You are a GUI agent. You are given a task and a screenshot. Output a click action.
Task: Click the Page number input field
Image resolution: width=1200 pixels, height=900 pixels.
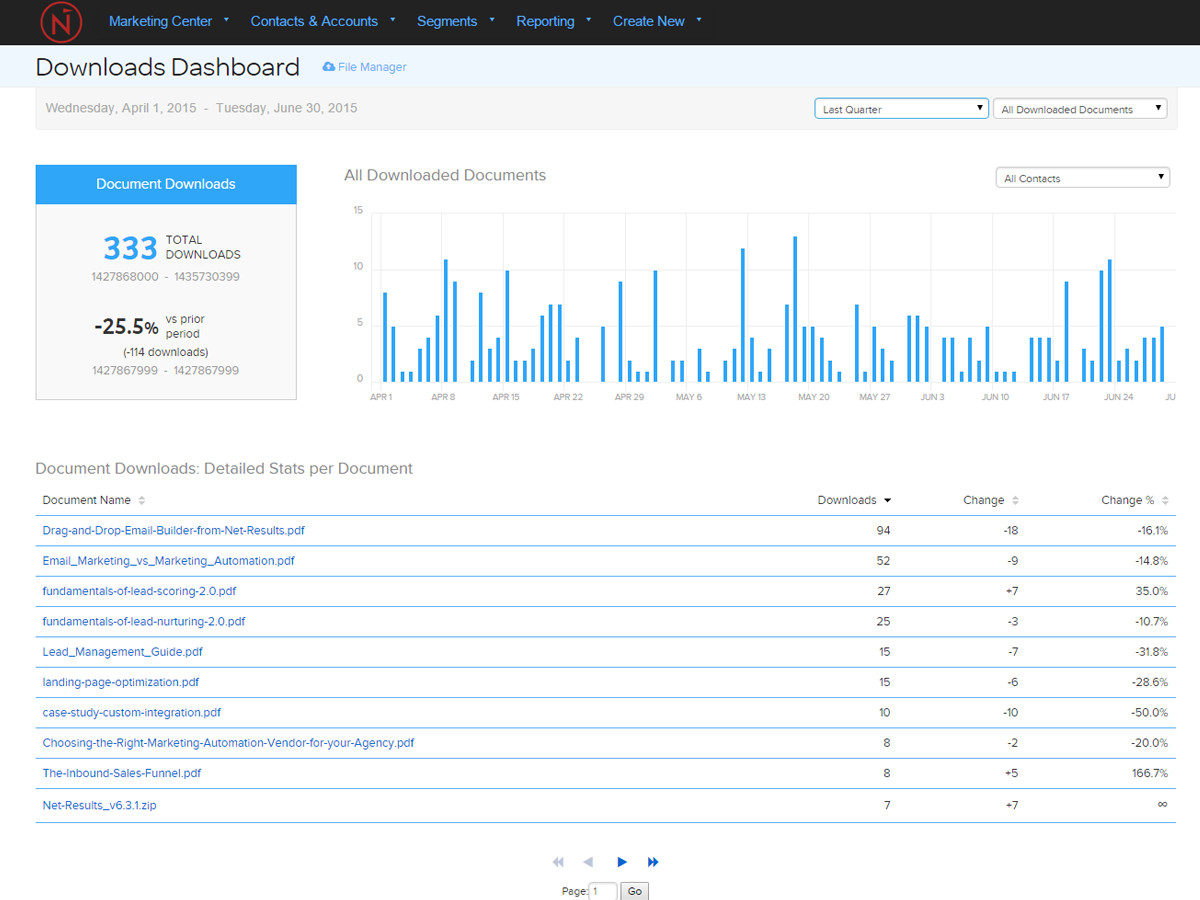click(x=603, y=891)
